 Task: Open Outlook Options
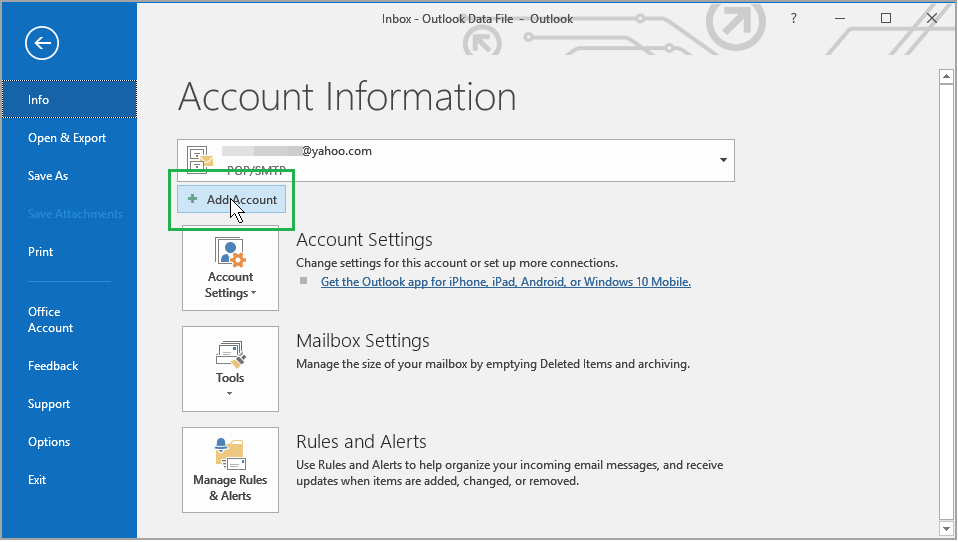(49, 442)
